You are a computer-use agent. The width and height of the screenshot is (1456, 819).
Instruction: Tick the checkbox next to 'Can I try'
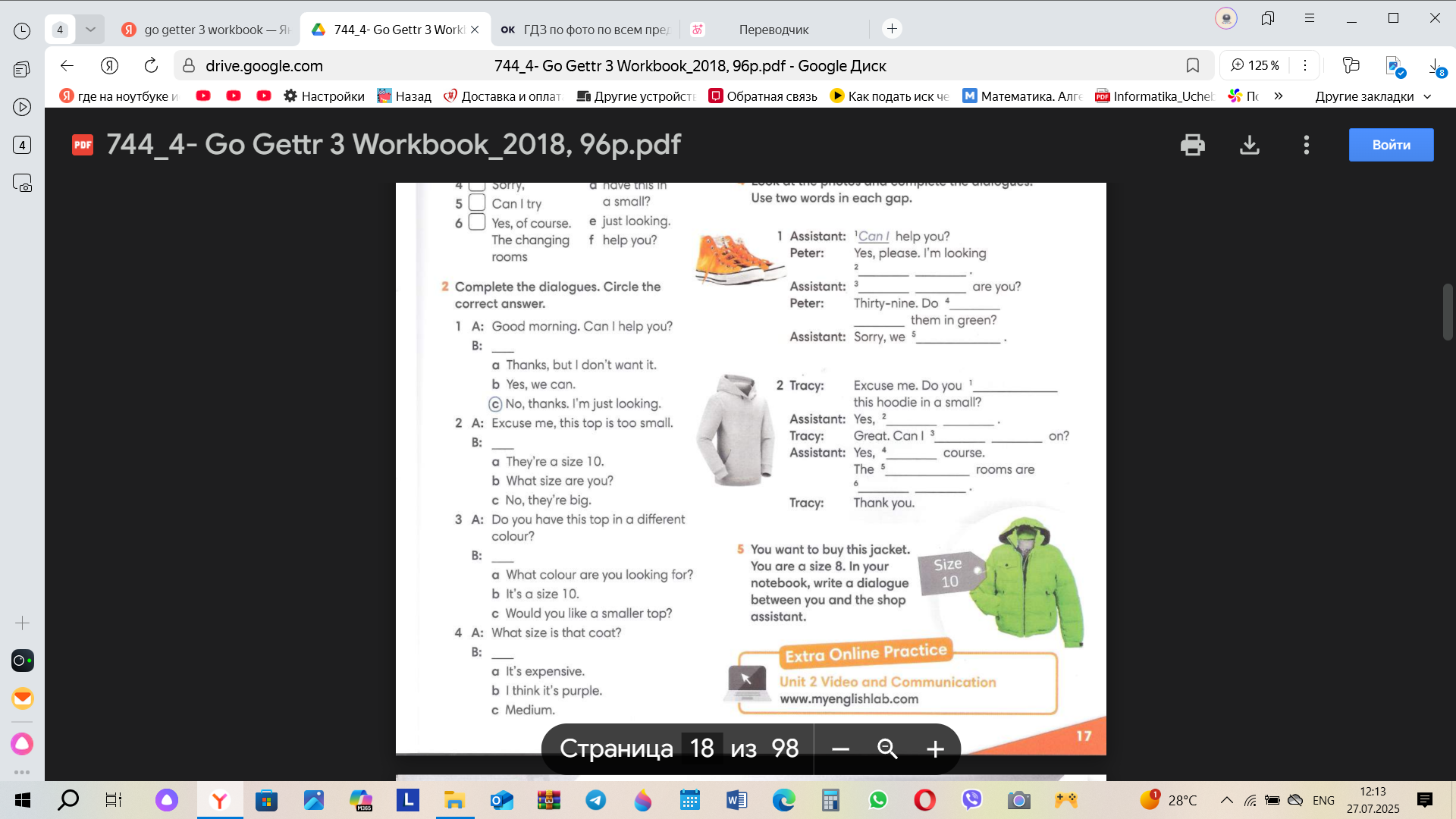[x=476, y=202]
